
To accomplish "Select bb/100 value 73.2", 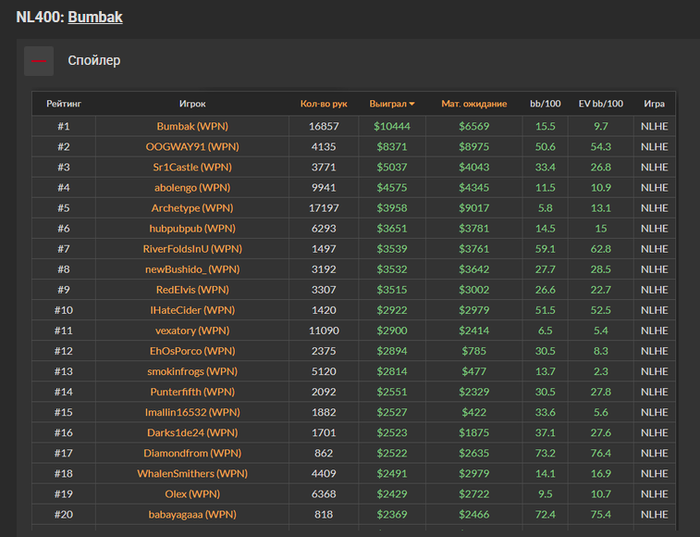I will tap(545, 454).
